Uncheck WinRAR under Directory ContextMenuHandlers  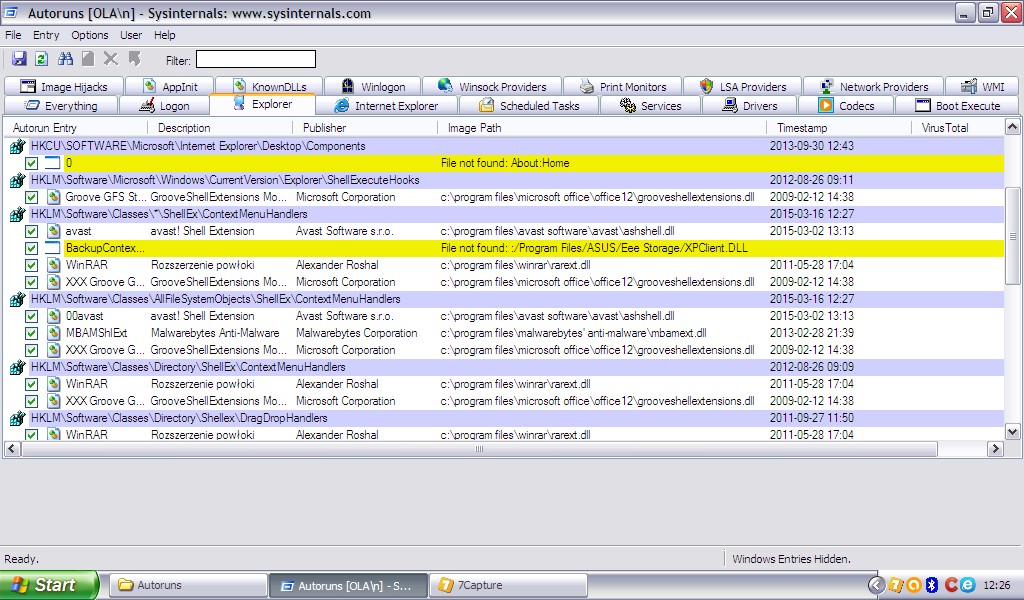[x=31, y=384]
